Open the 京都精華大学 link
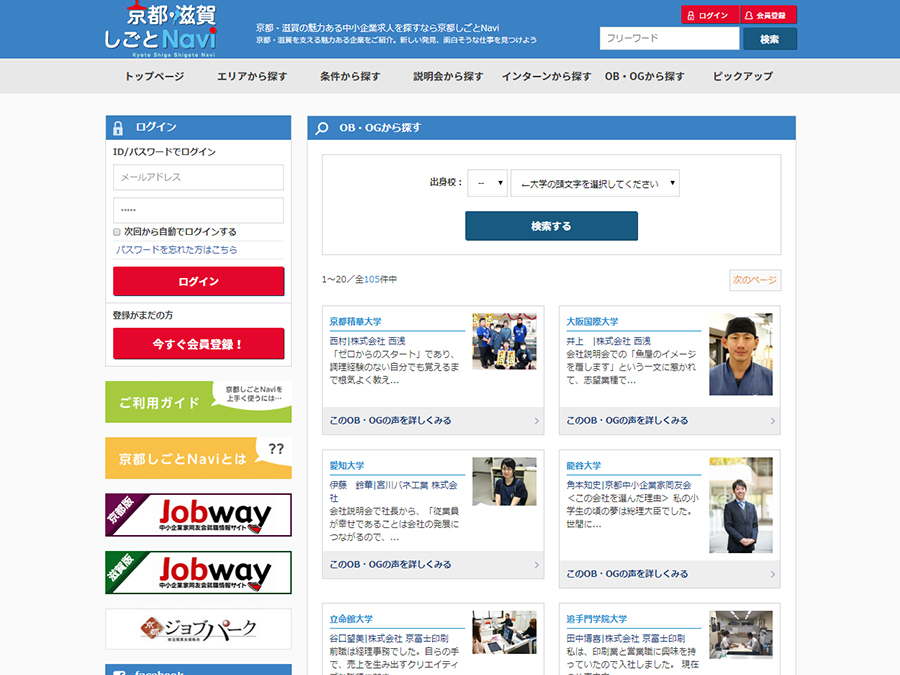Viewport: 900px width, 675px height. point(355,321)
